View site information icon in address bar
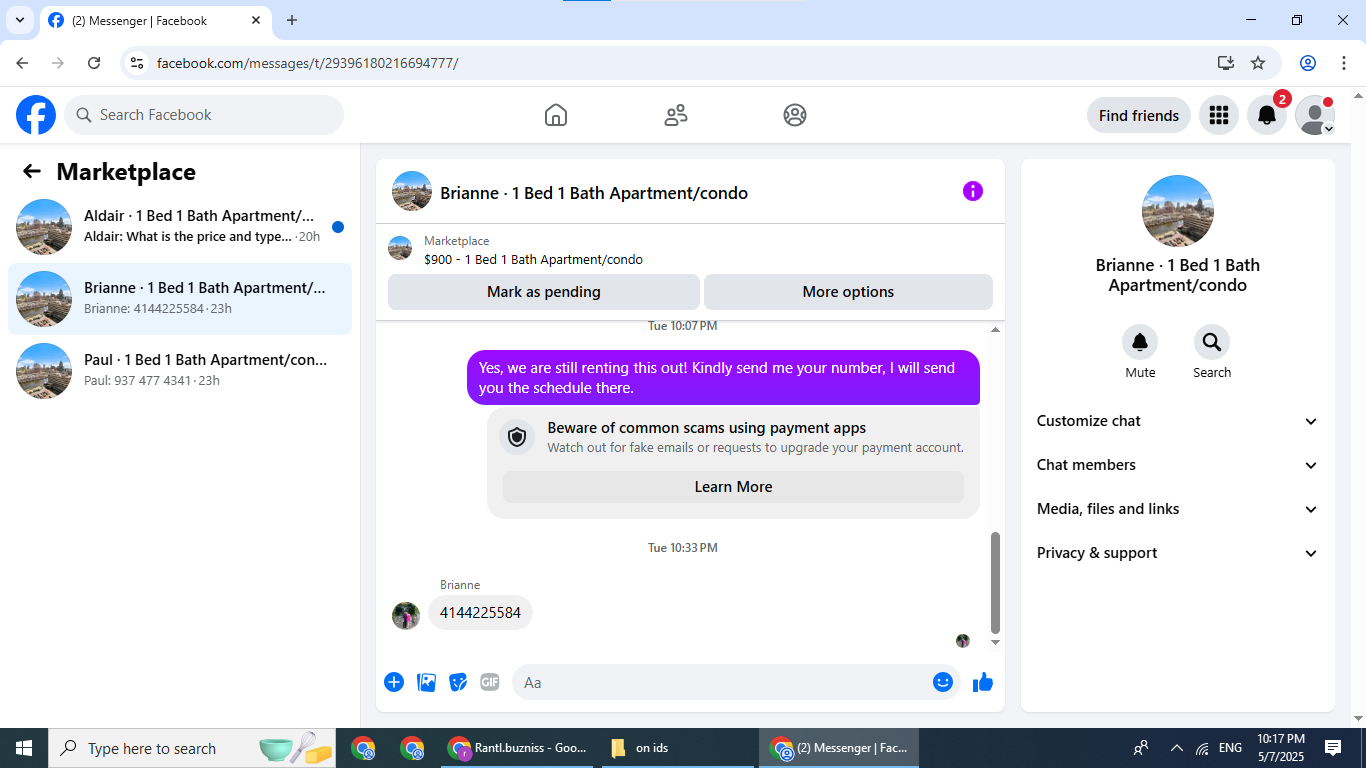 [x=137, y=63]
